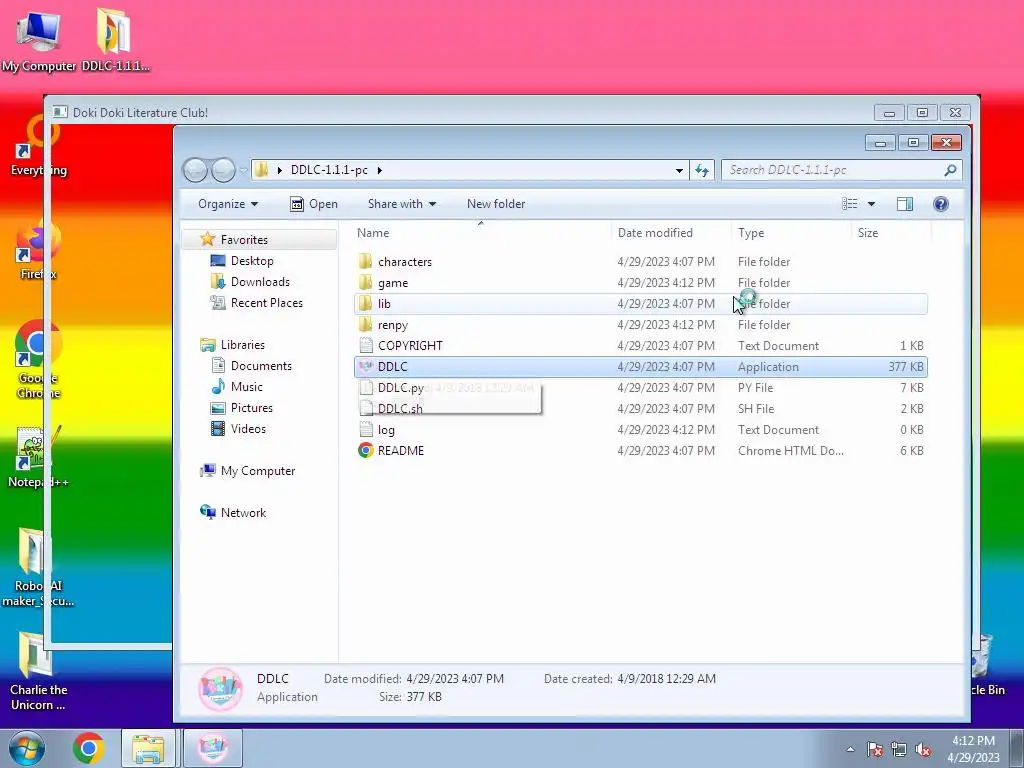This screenshot has height=768, width=1024.
Task: Select the renpy folder icon
Action: pos(366,325)
